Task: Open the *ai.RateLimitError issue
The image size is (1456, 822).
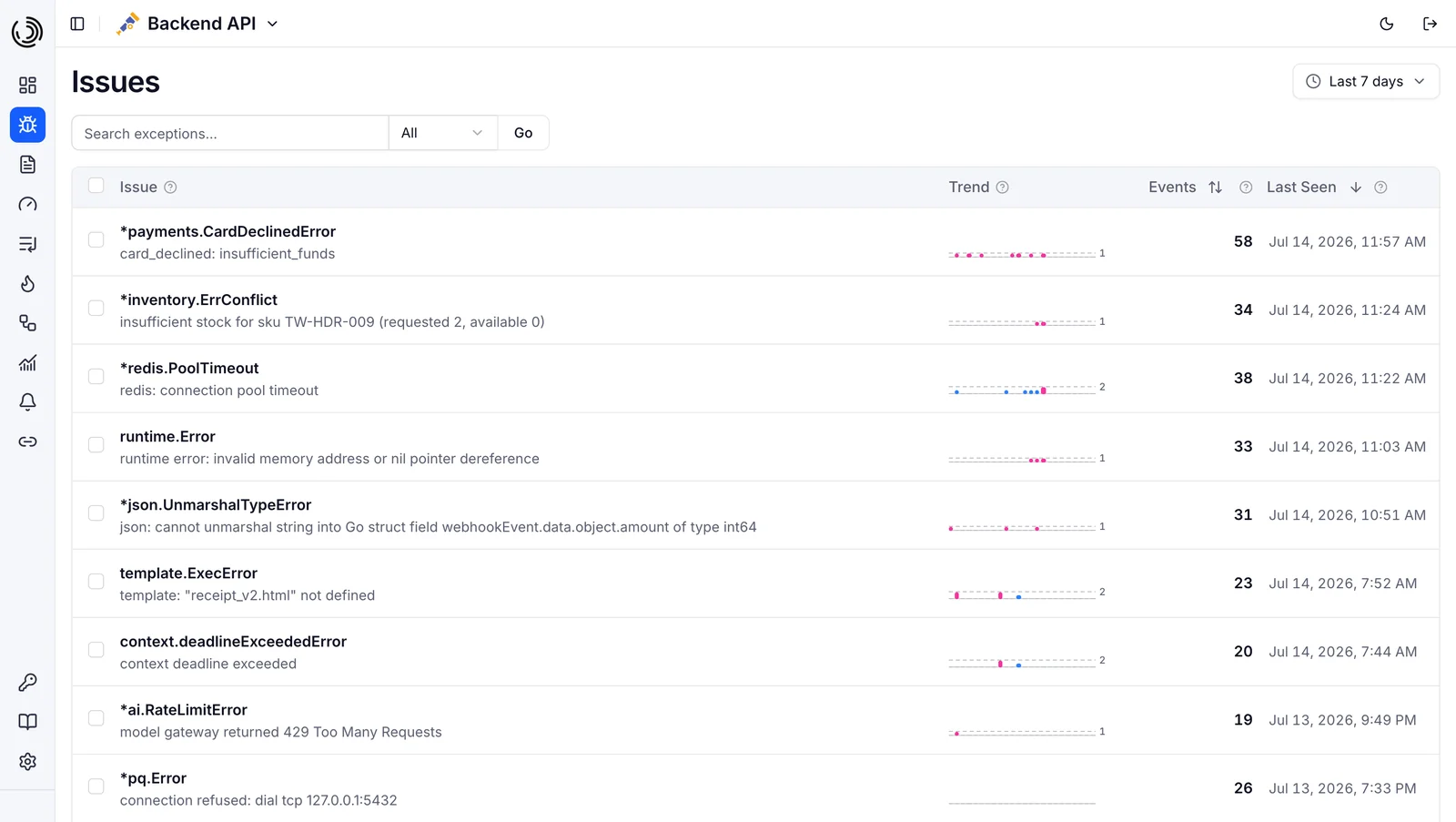Action: pyautogui.click(x=184, y=709)
